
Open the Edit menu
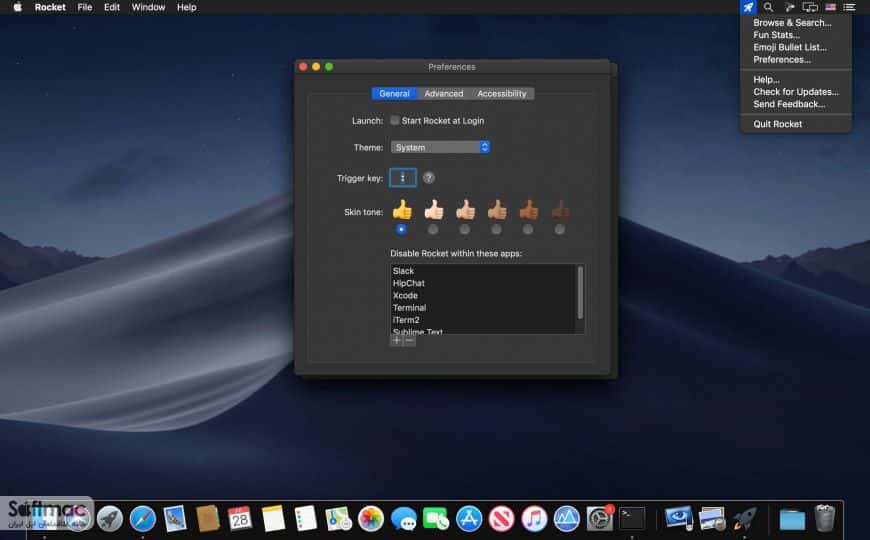[112, 7]
